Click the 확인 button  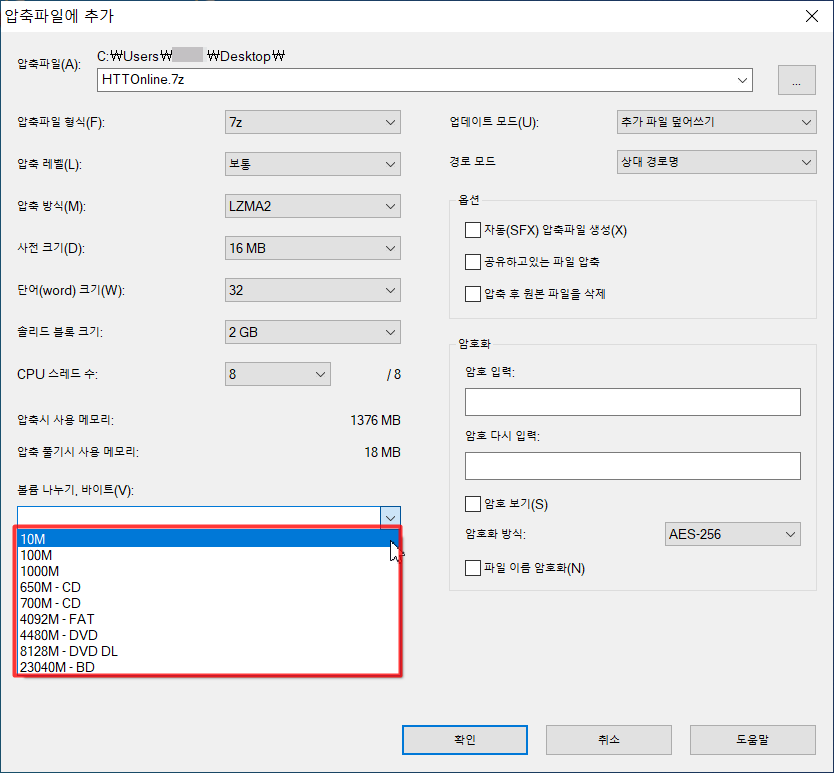[465, 739]
